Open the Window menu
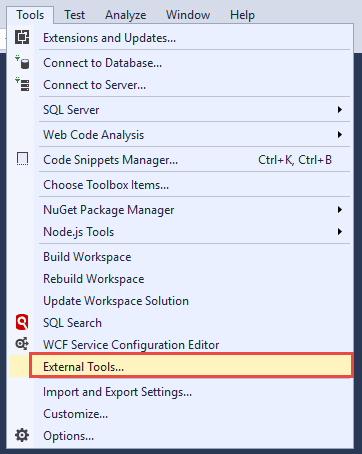362x454 pixels. tap(188, 15)
